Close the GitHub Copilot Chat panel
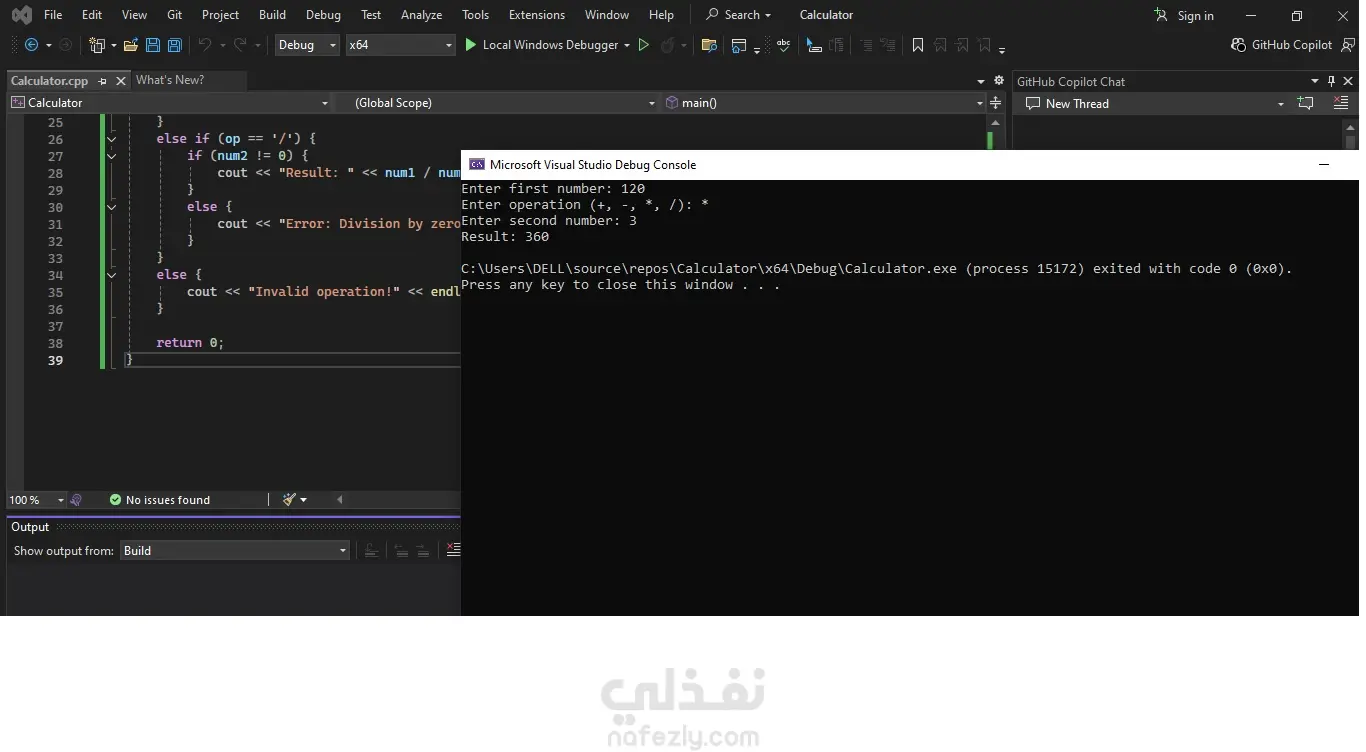This screenshot has height=752, width=1366. click(x=1349, y=81)
